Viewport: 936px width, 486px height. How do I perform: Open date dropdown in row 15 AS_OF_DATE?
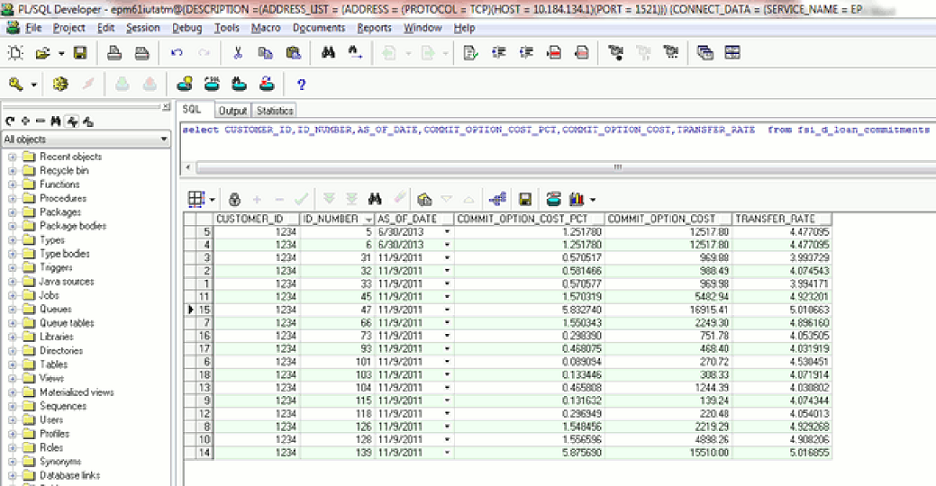click(x=447, y=309)
